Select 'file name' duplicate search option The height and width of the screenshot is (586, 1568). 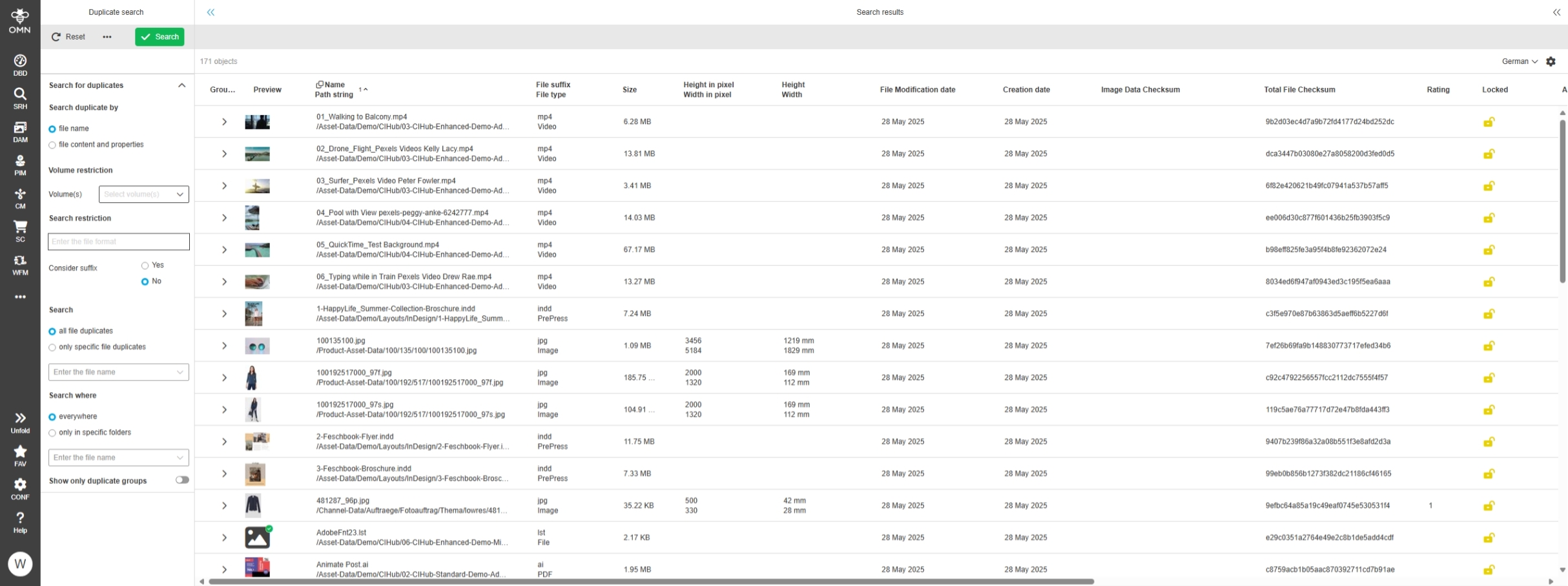(52, 129)
